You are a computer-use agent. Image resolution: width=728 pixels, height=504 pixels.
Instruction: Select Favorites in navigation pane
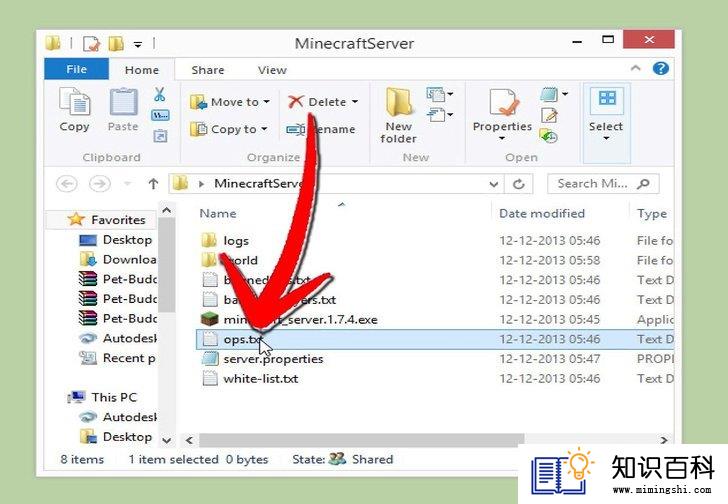(118, 220)
